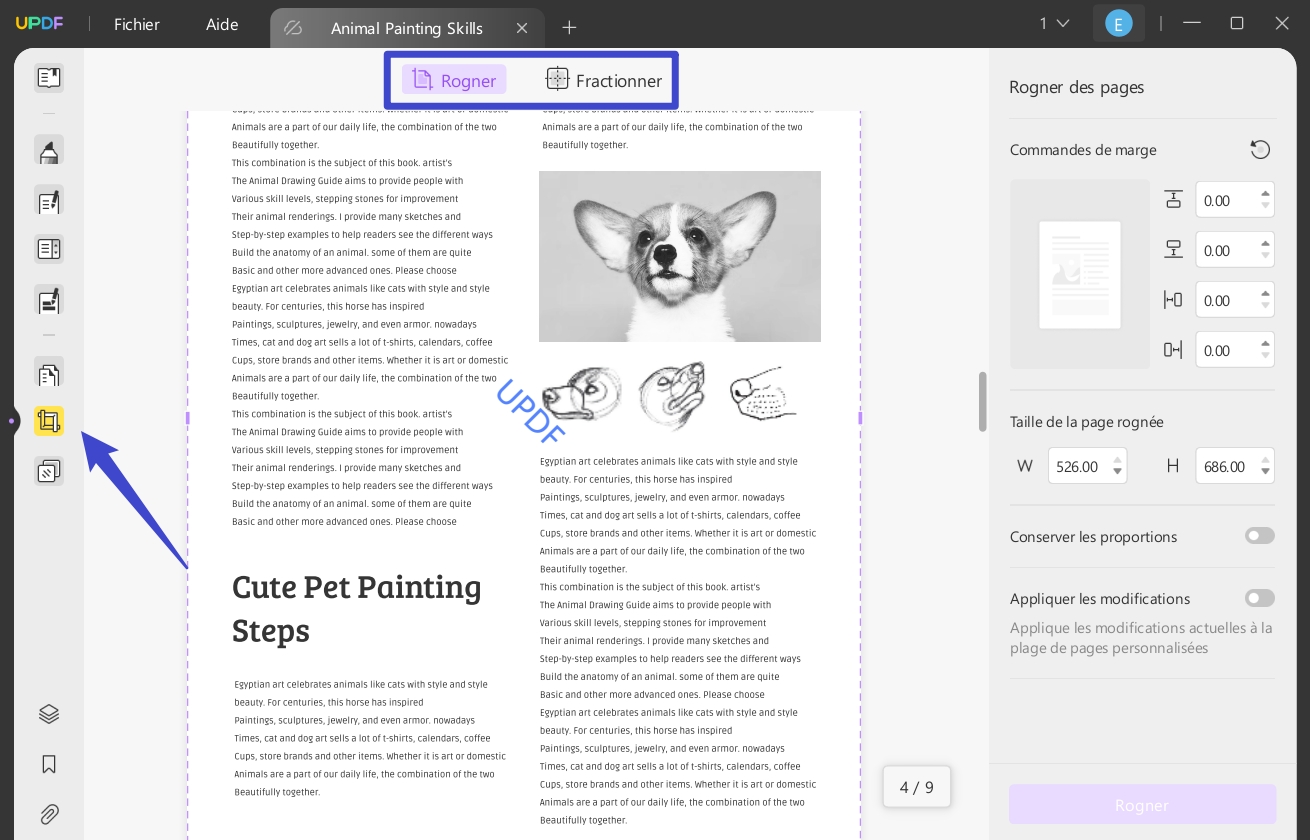Open the Organize Pages tool
Image resolution: width=1310 pixels, height=840 pixels.
(x=49, y=374)
